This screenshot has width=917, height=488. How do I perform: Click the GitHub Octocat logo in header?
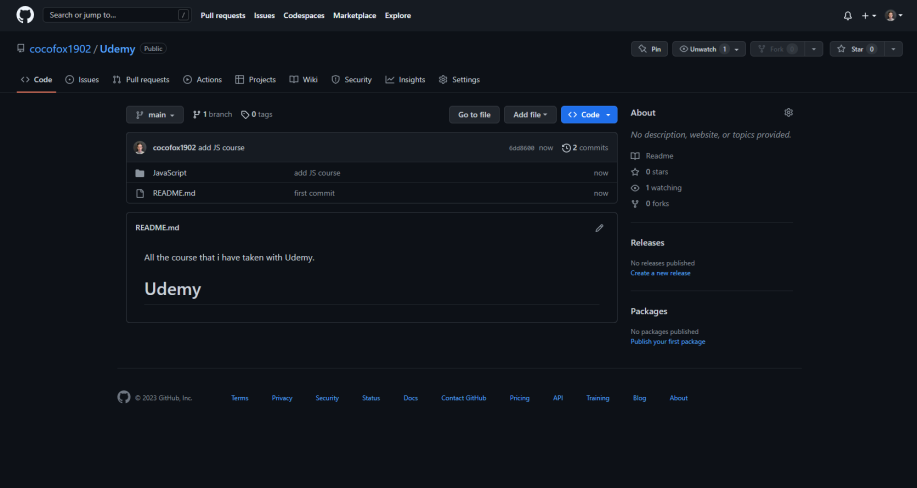click(25, 15)
